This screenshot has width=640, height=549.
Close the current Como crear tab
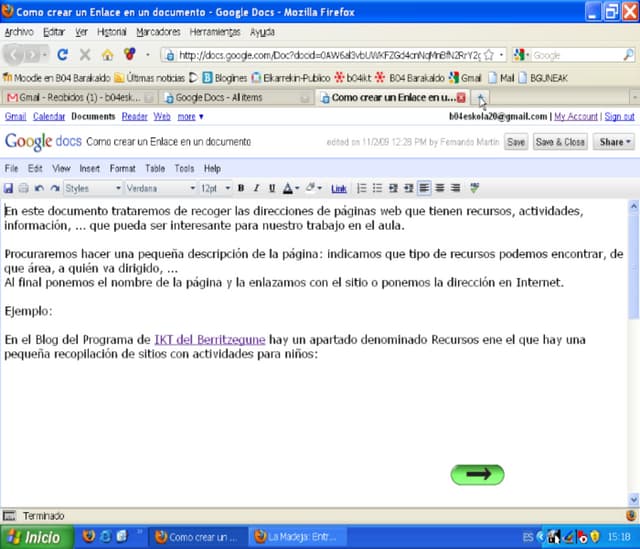pos(461,98)
